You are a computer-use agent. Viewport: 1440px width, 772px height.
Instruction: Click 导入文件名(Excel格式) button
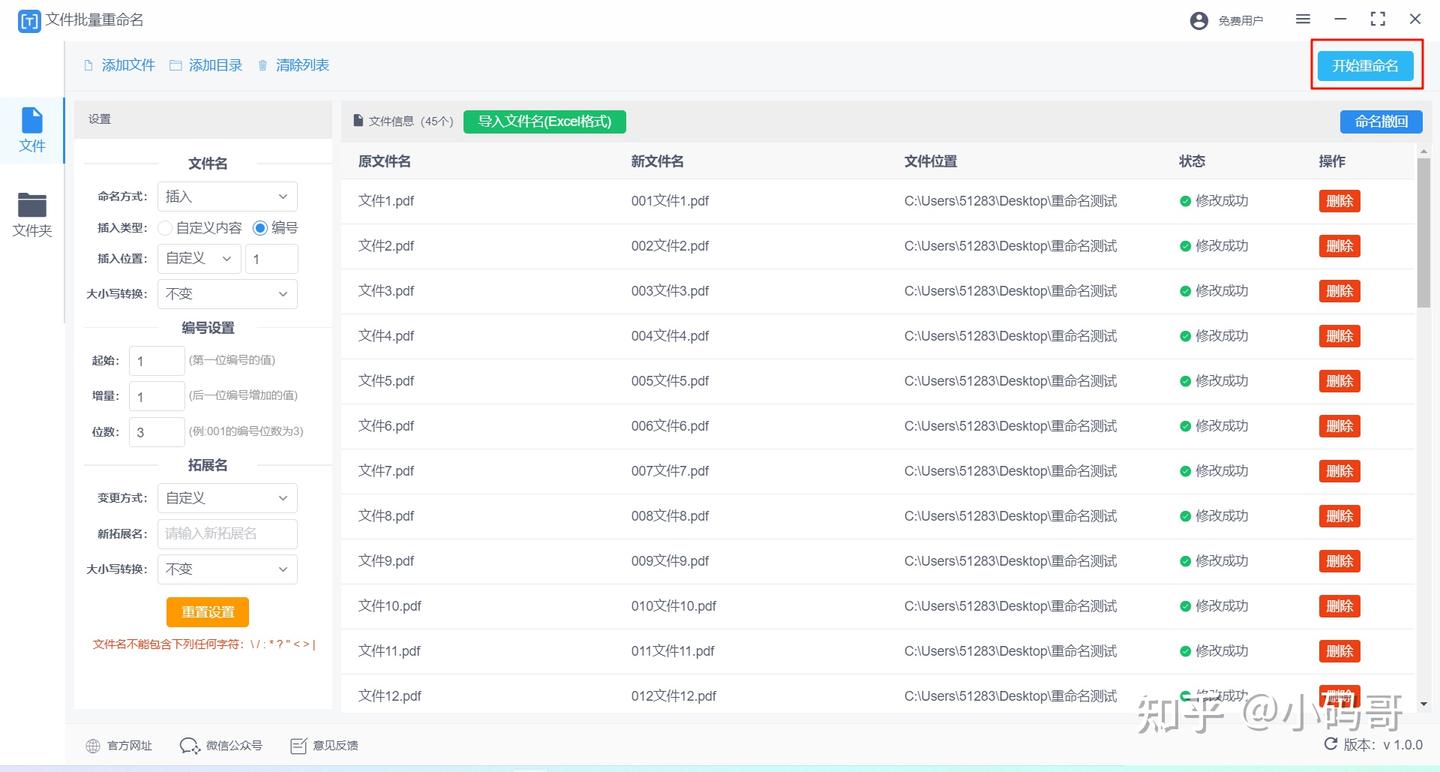coord(544,121)
